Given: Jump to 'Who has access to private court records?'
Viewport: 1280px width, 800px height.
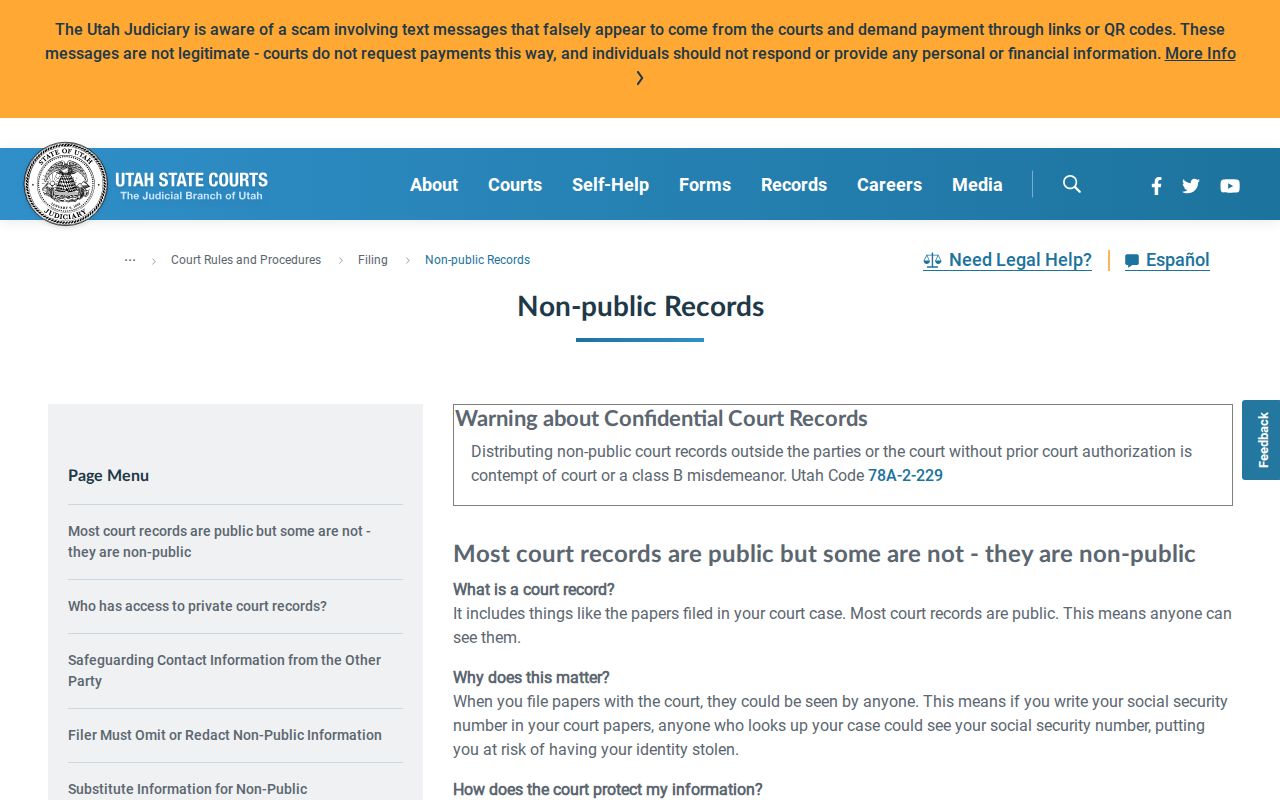Looking at the screenshot, I should click(x=197, y=606).
